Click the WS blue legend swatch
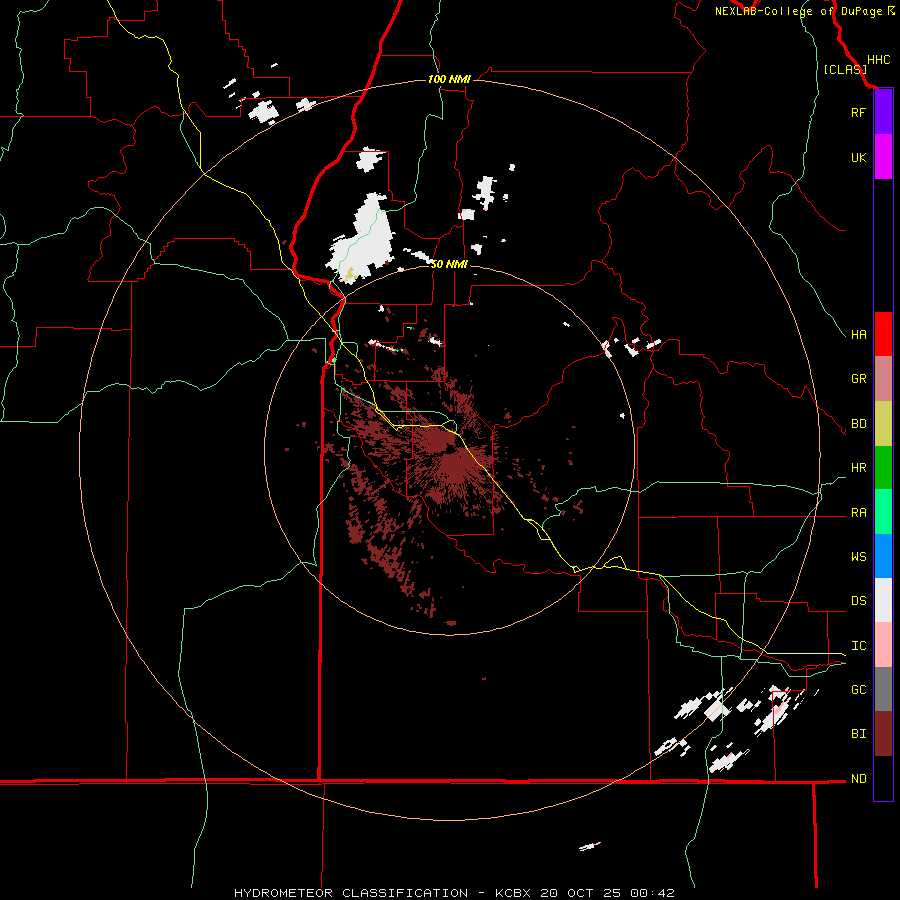Screen dimensions: 900x900 [x=883, y=556]
